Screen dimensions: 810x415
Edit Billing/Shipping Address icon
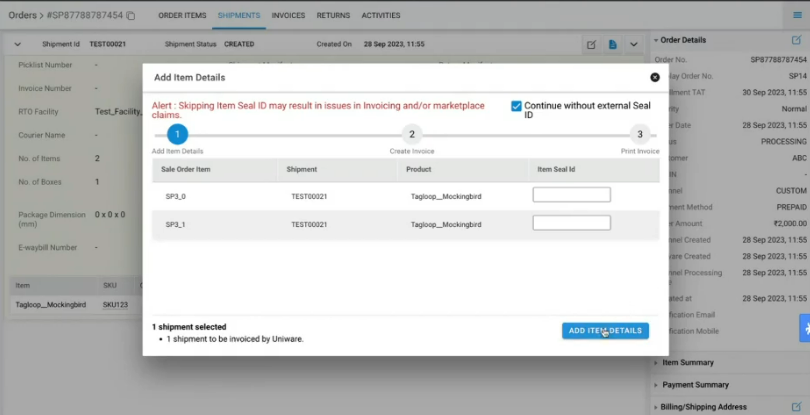tap(796, 407)
